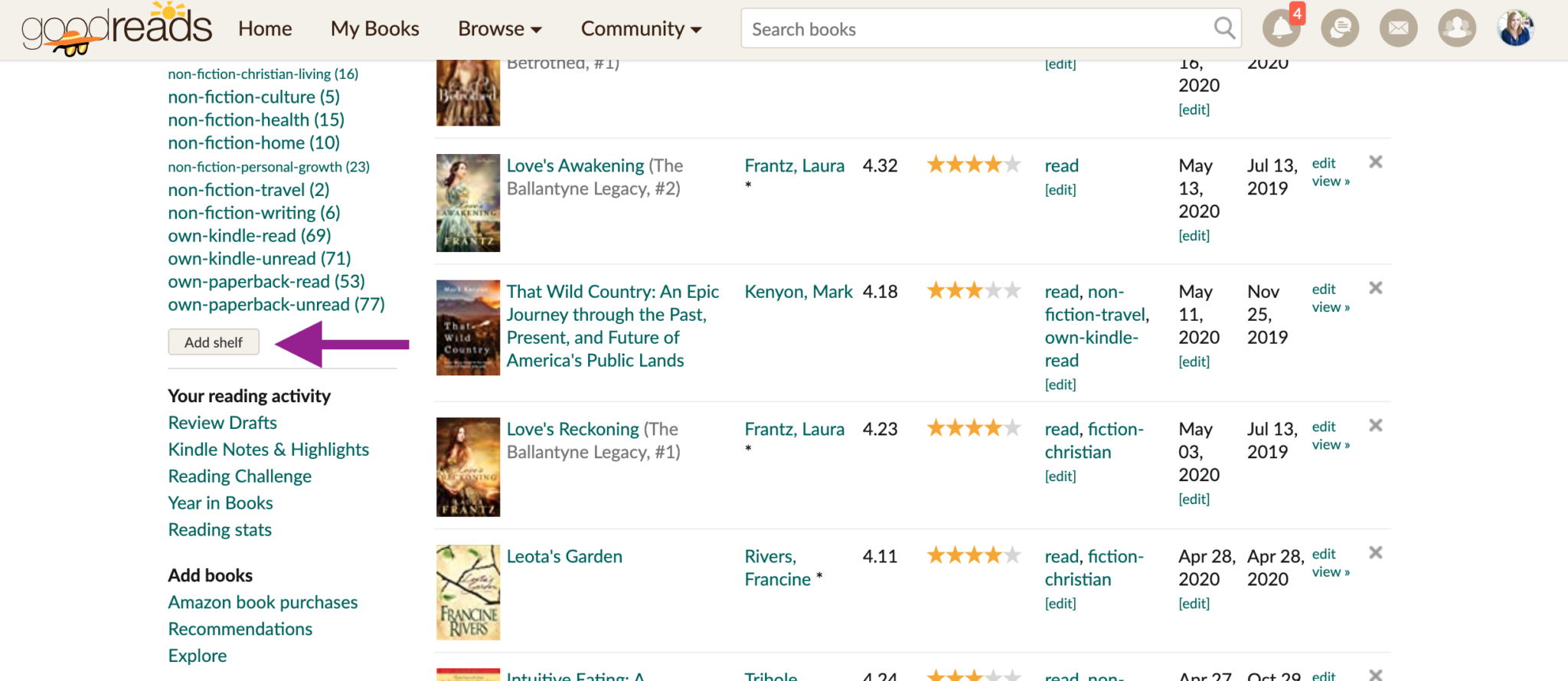Expand the Browse dropdown menu
This screenshot has height=681, width=1568.
(500, 29)
